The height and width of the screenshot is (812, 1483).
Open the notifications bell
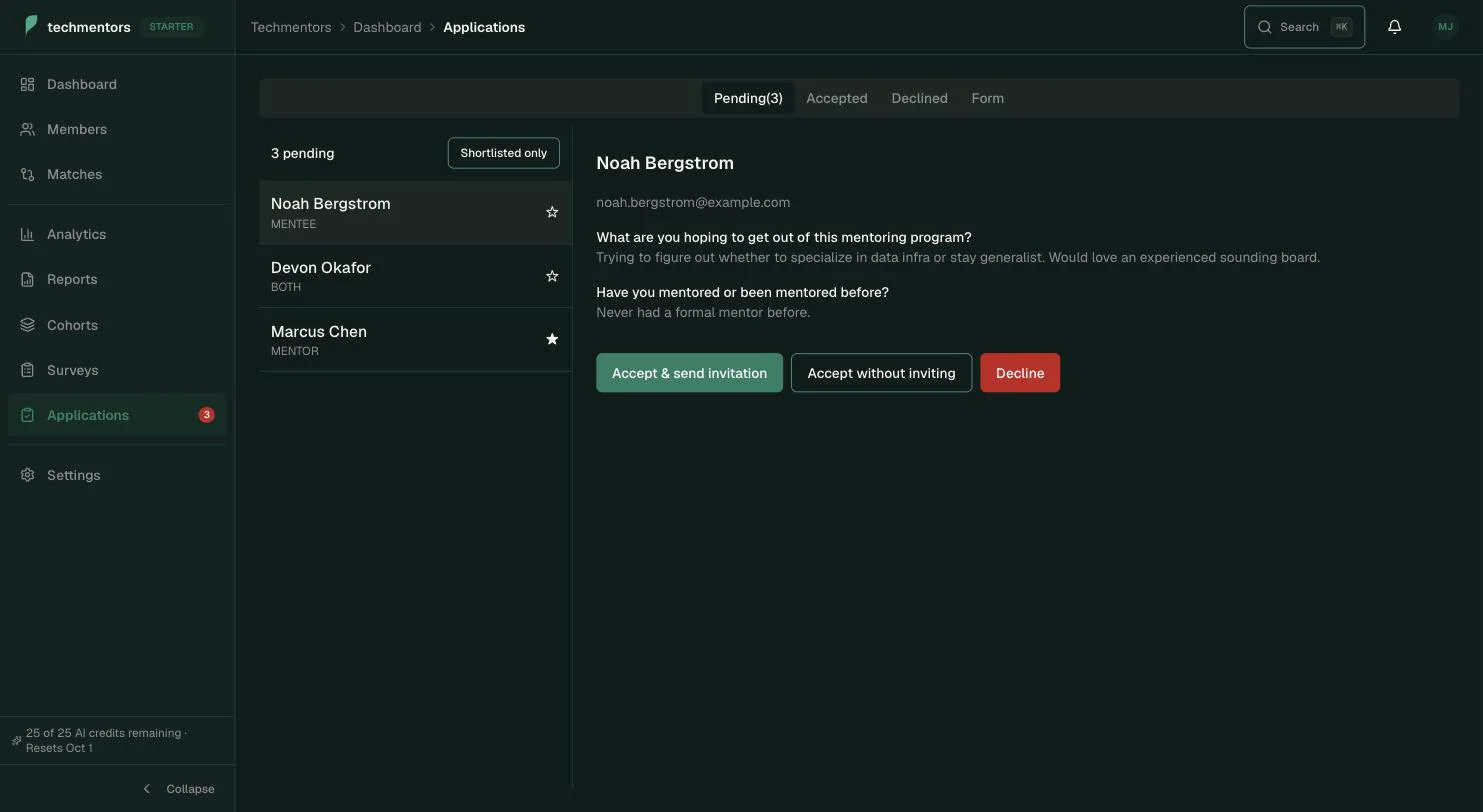click(x=1394, y=27)
